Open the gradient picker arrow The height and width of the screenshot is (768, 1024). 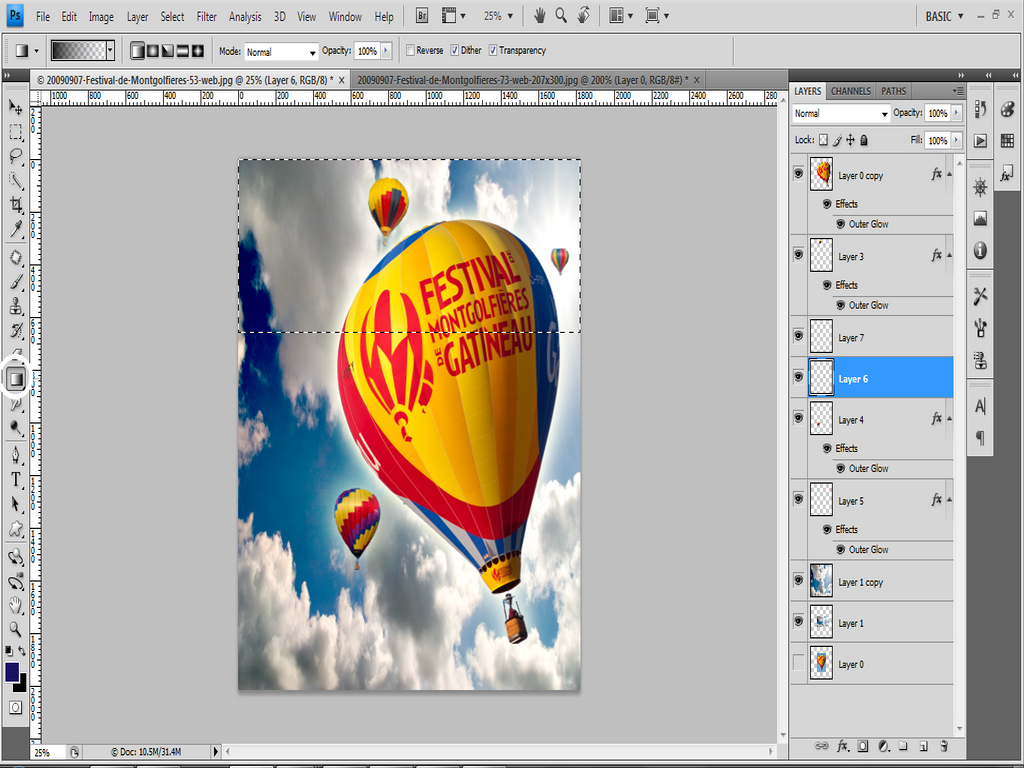(110, 50)
